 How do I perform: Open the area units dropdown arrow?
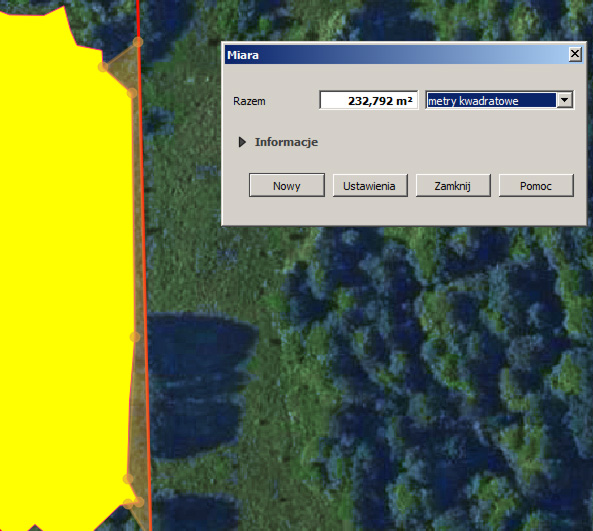(565, 100)
